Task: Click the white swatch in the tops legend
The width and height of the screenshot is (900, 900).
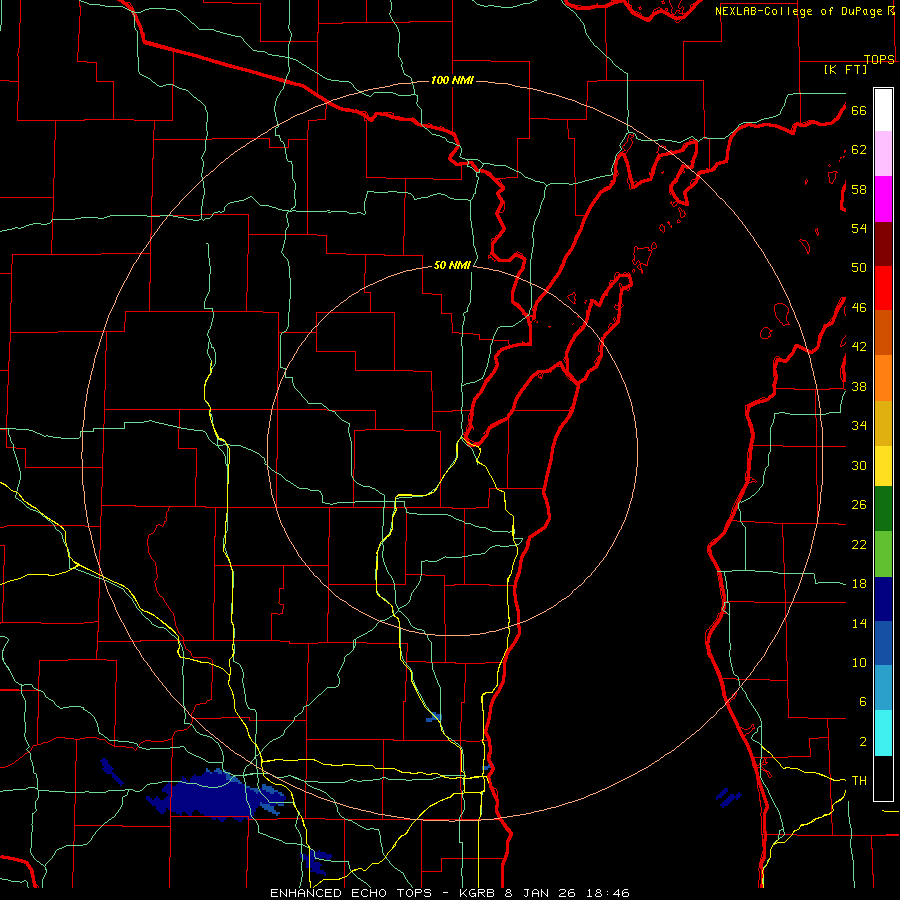Action: [x=883, y=110]
